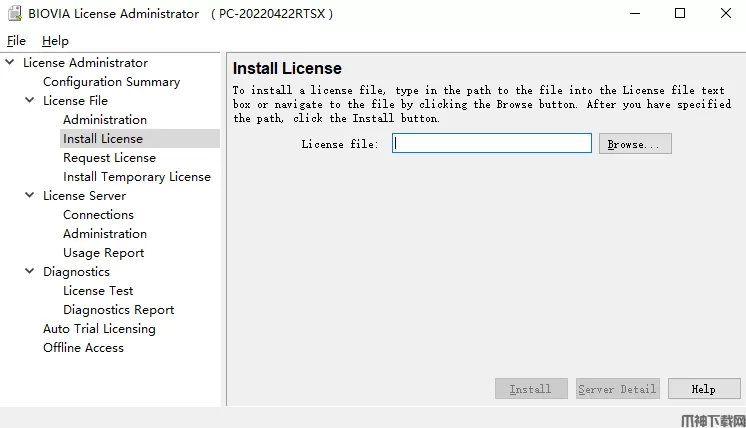Open the Offline Access item
The width and height of the screenshot is (746, 428).
[83, 348]
